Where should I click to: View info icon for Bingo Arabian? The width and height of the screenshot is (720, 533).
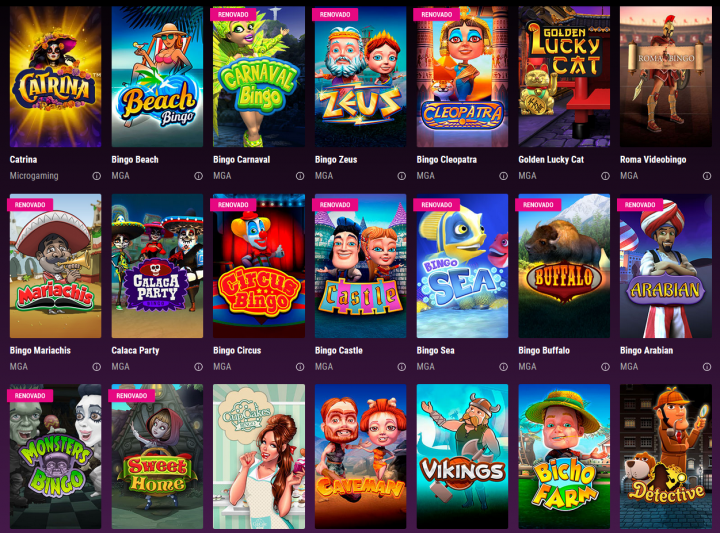(x=707, y=367)
